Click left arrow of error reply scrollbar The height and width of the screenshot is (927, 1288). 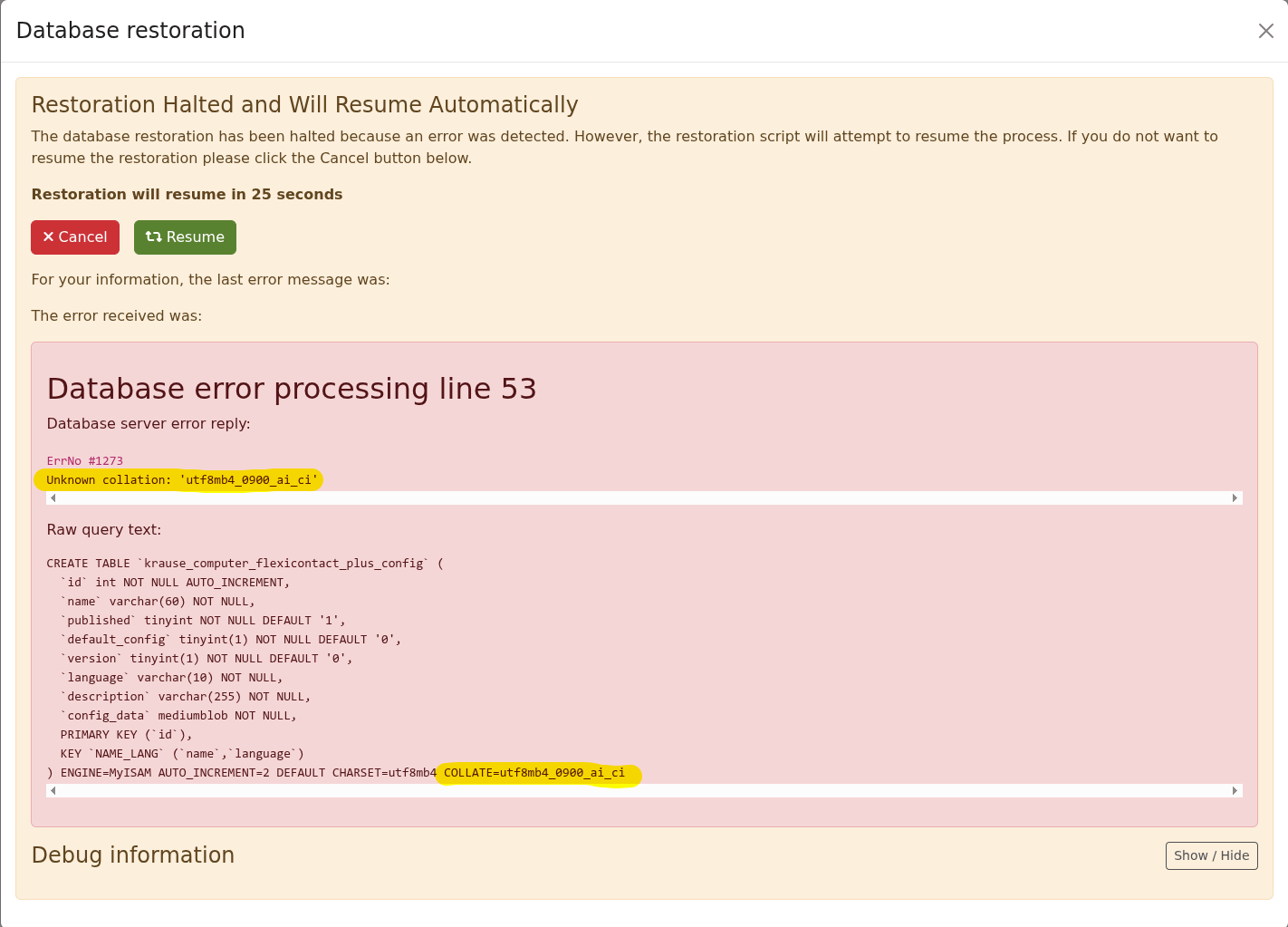(x=53, y=498)
